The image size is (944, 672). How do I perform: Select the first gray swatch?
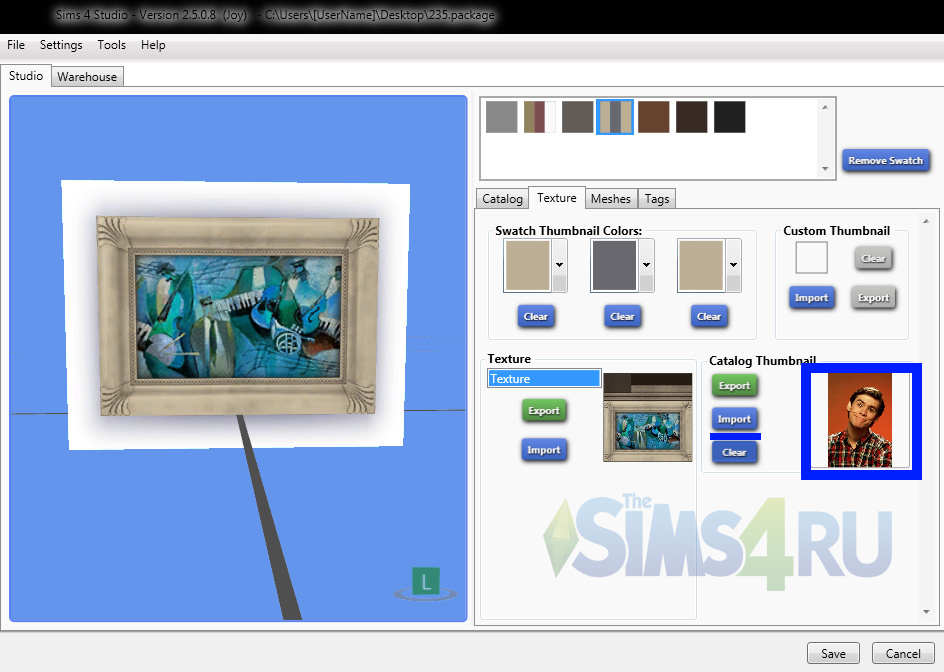(501, 117)
